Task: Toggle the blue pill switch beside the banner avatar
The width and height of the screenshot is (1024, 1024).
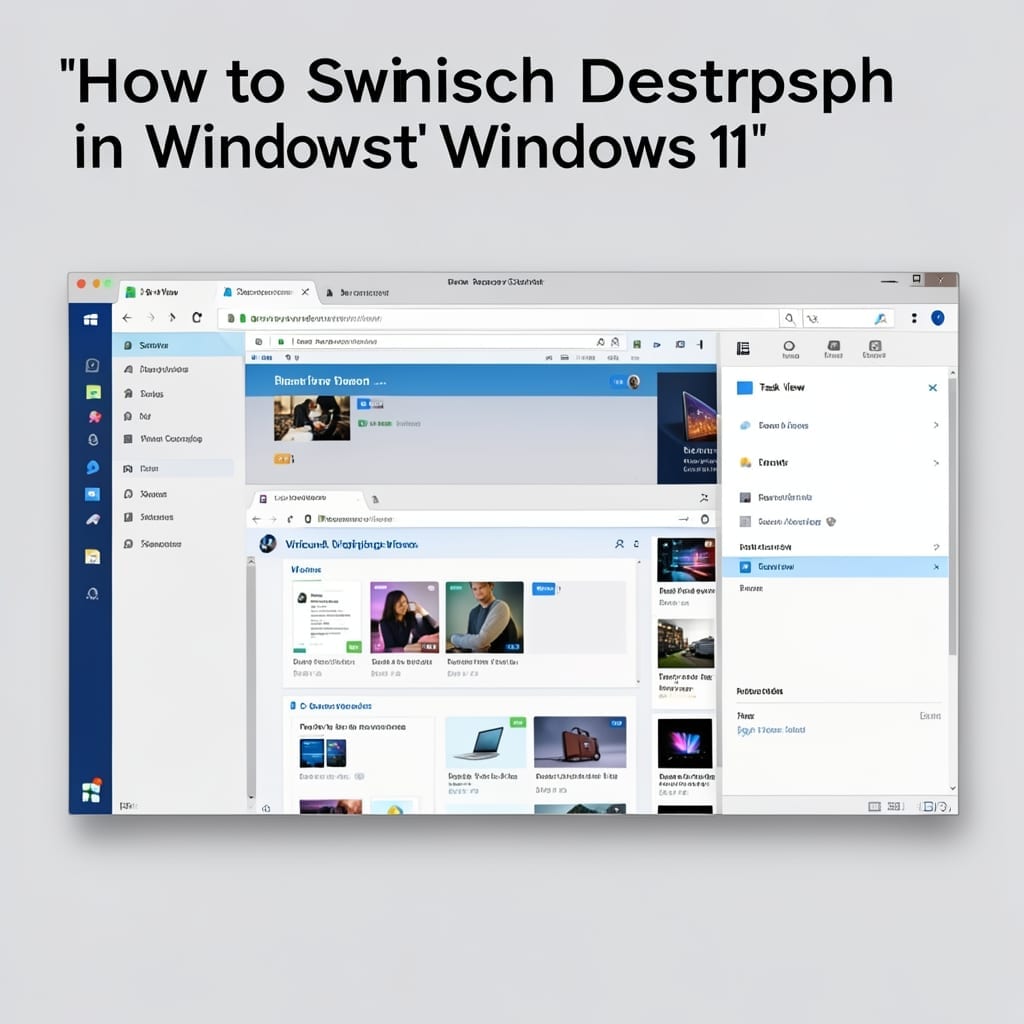Action: tap(617, 382)
